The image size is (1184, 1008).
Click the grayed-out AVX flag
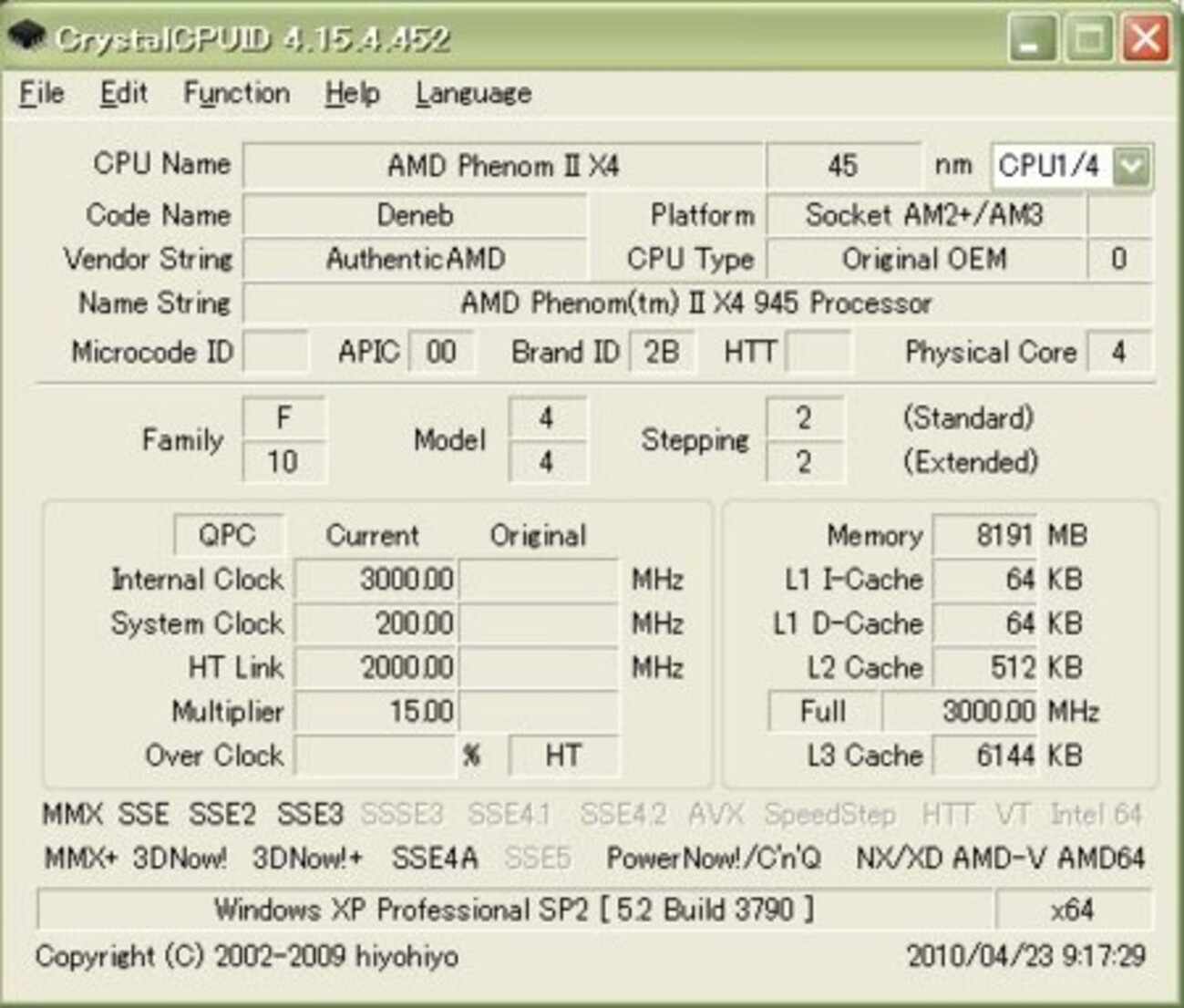[716, 814]
